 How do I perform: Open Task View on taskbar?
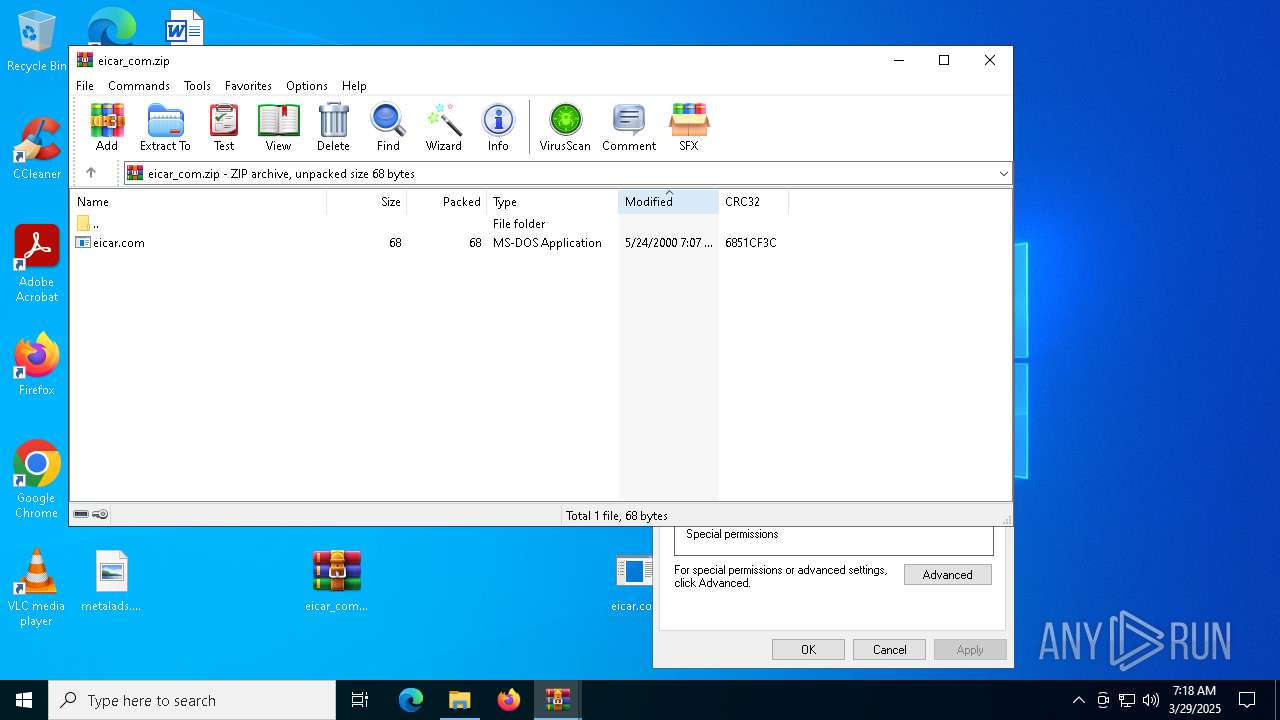click(360, 700)
